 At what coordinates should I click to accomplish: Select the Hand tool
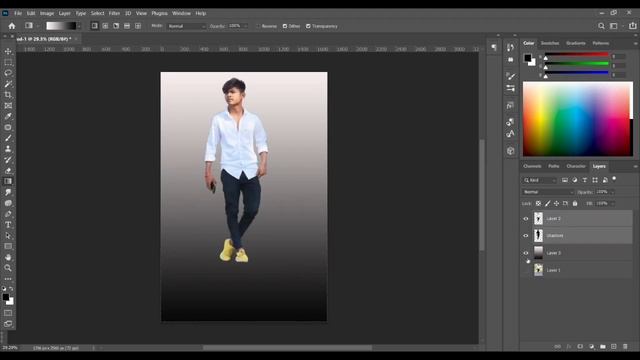pos(8,257)
